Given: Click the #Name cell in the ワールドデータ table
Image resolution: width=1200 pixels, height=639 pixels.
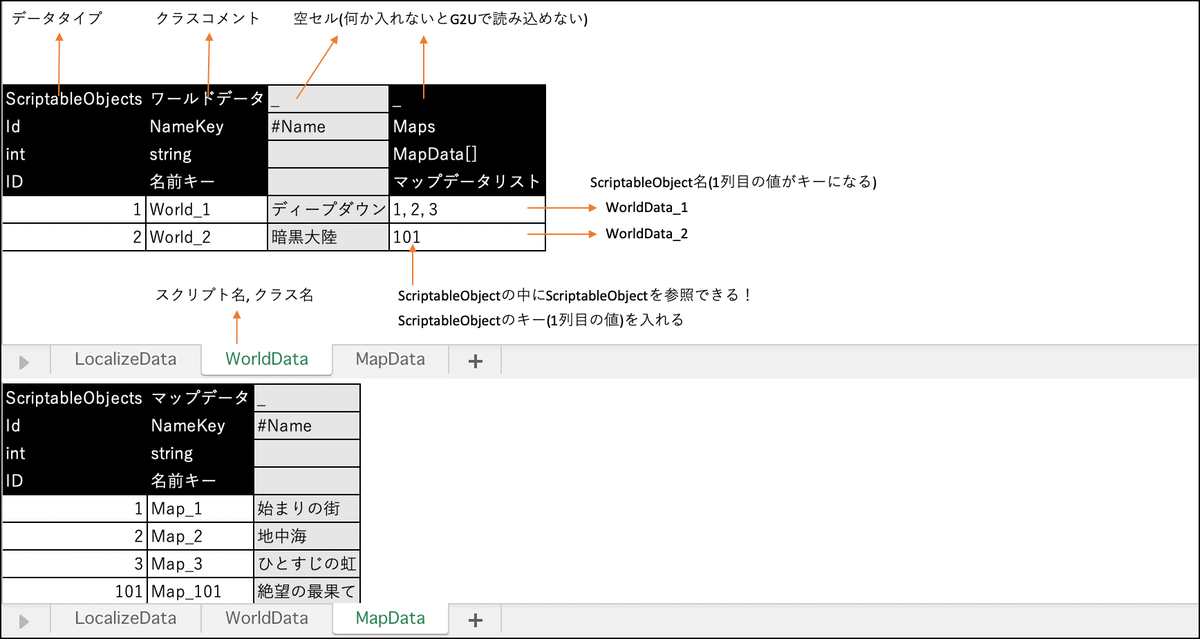Looking at the screenshot, I should (x=328, y=126).
